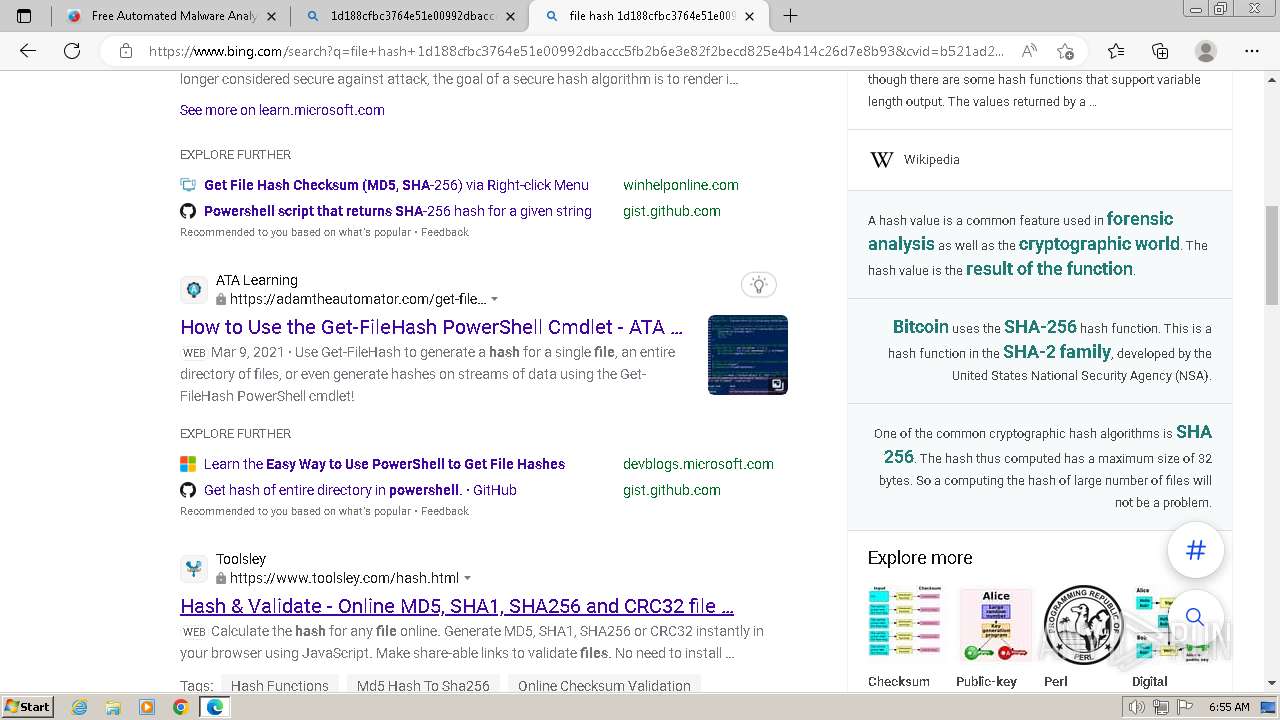
Task: Add this page to favorites
Action: point(1065,51)
